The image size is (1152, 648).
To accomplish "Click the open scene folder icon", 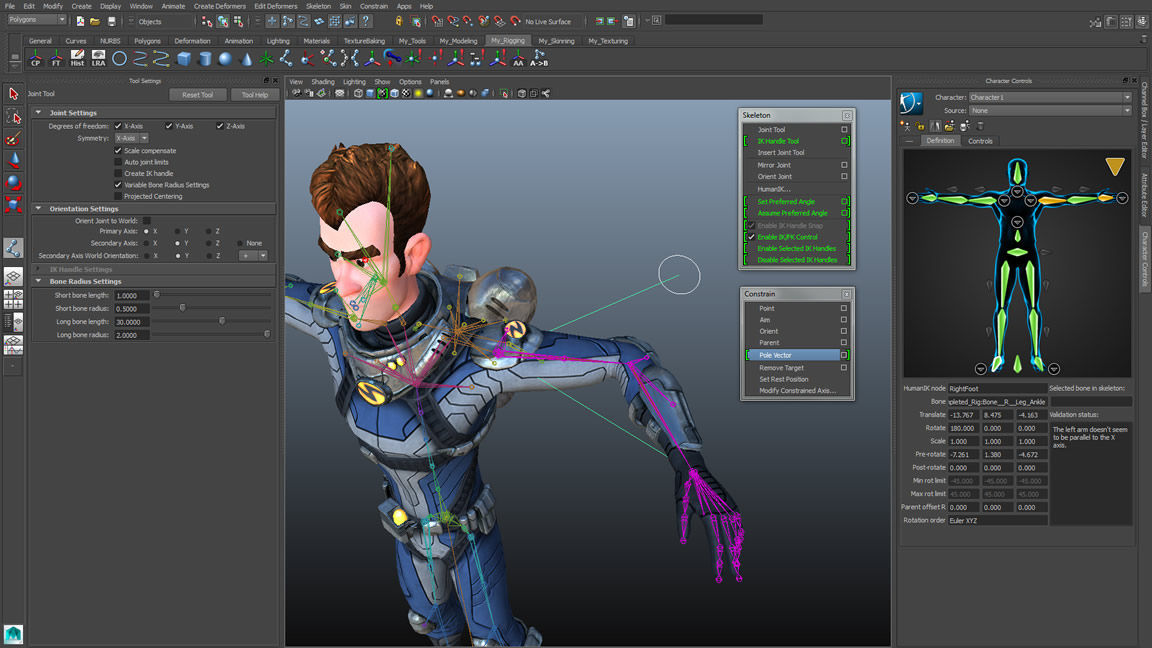I will pyautogui.click(x=95, y=21).
